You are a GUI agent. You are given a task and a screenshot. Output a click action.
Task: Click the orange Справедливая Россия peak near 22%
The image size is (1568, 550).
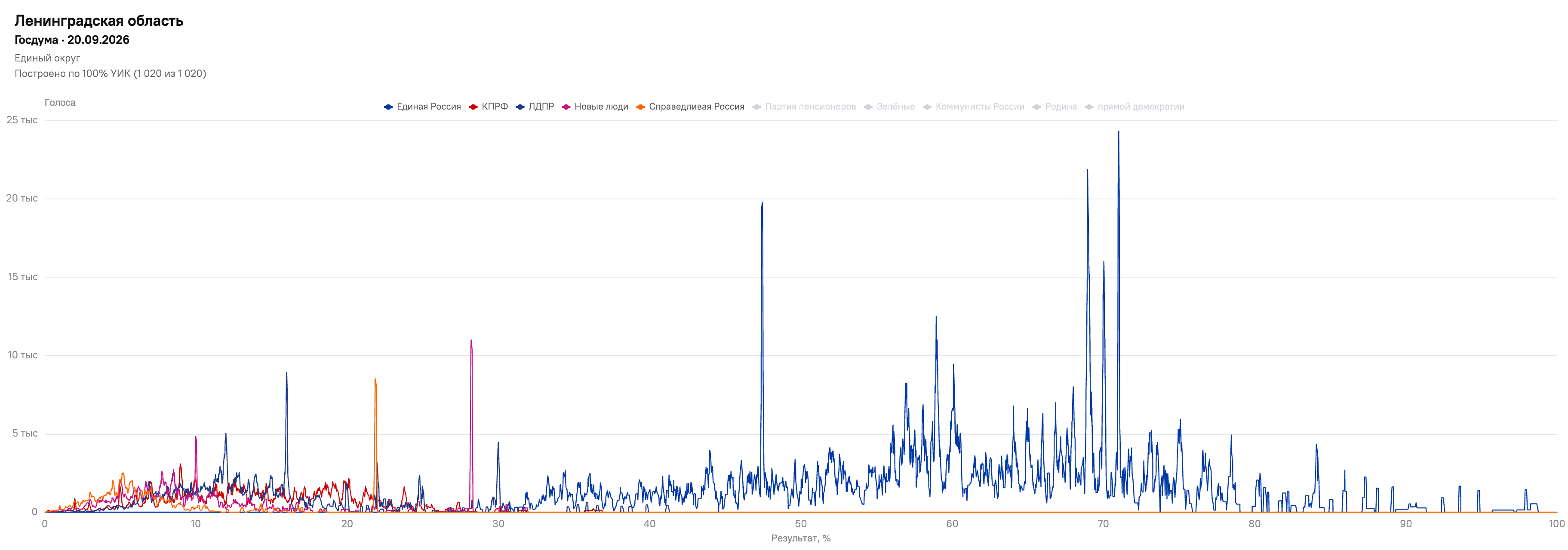point(375,380)
